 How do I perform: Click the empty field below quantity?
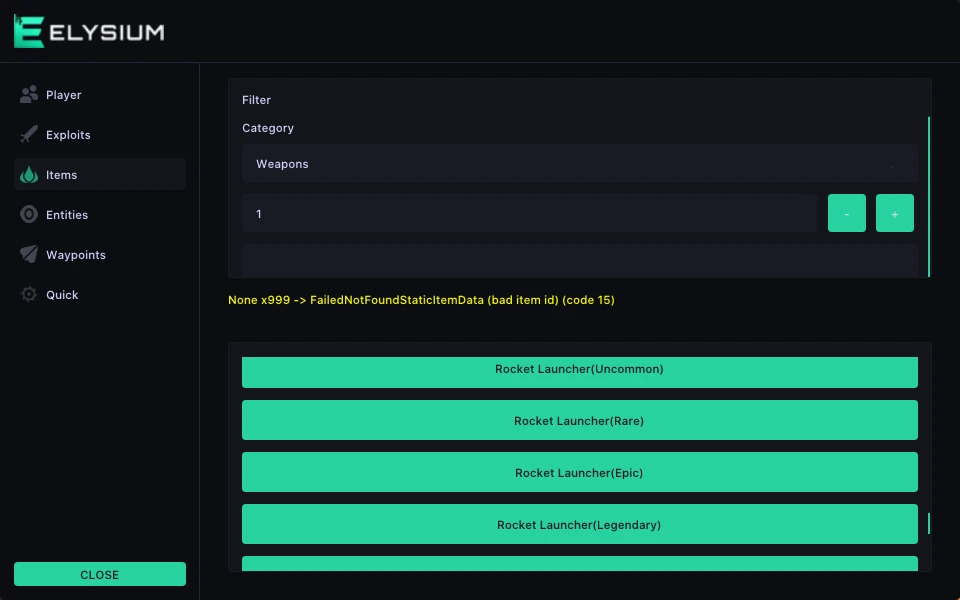(579, 261)
